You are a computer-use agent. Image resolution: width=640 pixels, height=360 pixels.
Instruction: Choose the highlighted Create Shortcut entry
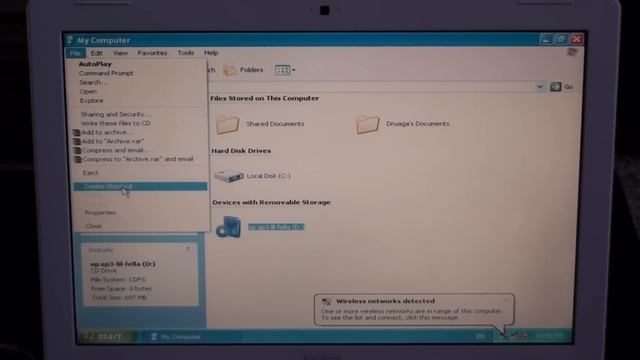coord(140,187)
